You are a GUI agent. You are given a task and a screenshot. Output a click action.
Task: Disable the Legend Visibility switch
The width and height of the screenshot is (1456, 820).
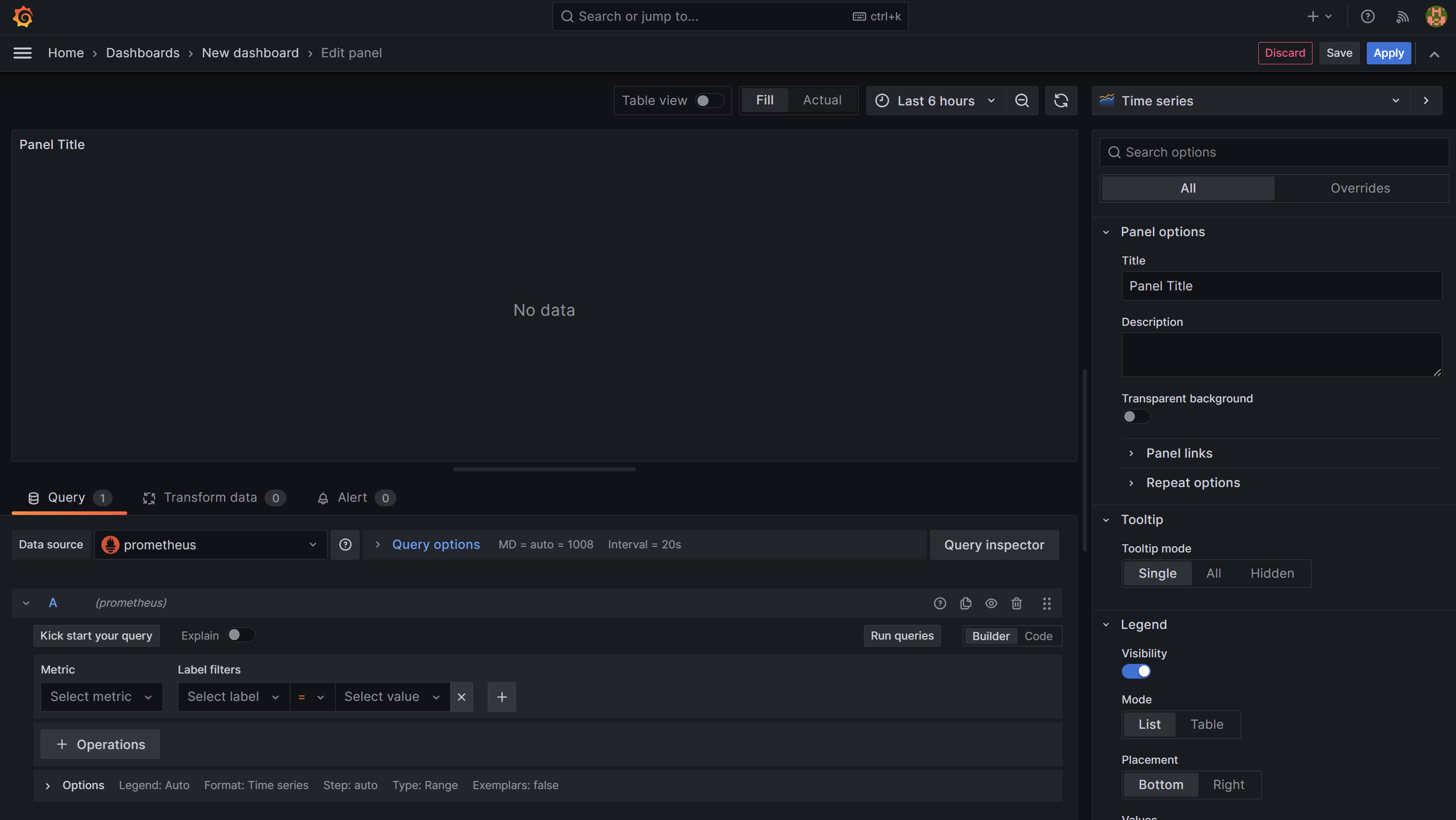[1135, 672]
